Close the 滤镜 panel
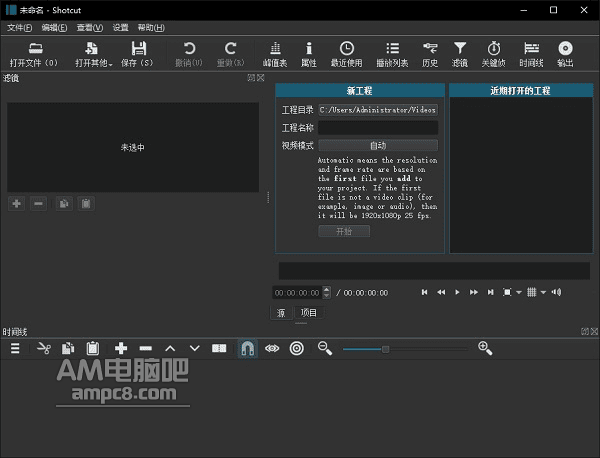Image resolution: width=600 pixels, height=458 pixels. click(261, 78)
